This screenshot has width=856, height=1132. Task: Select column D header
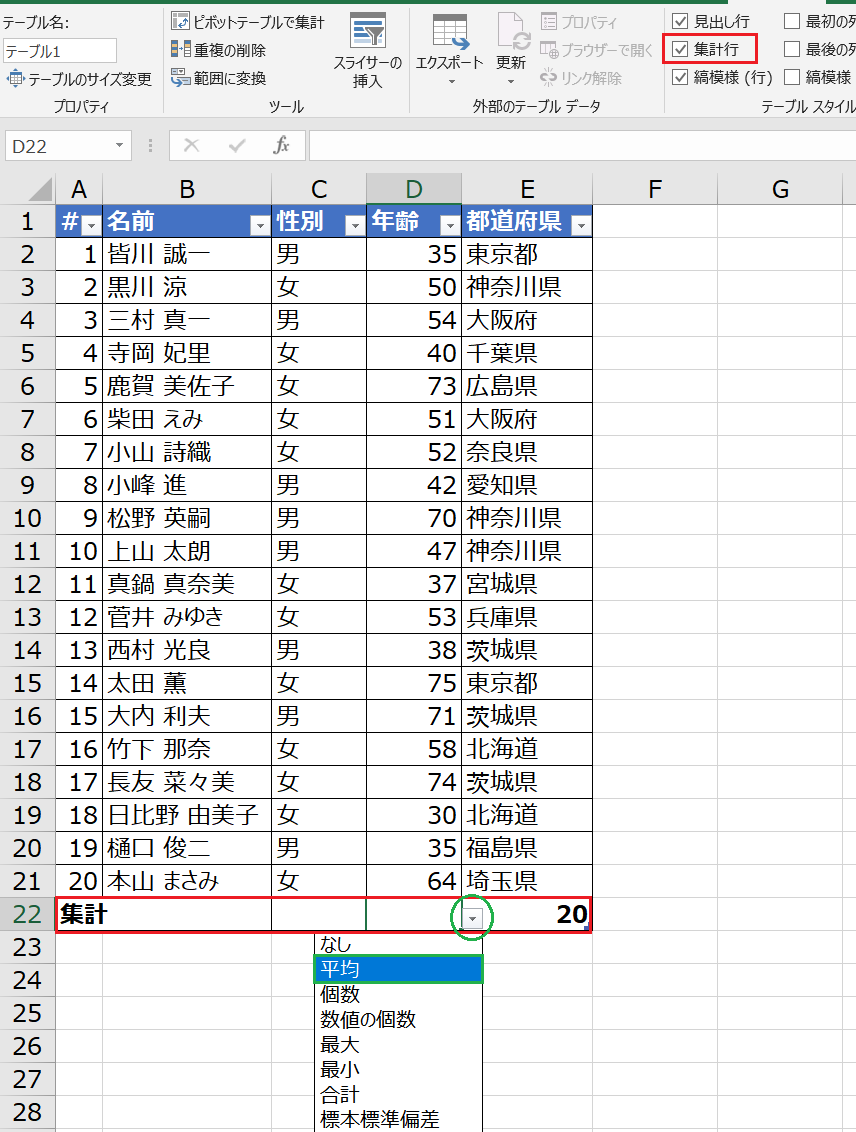tap(414, 190)
